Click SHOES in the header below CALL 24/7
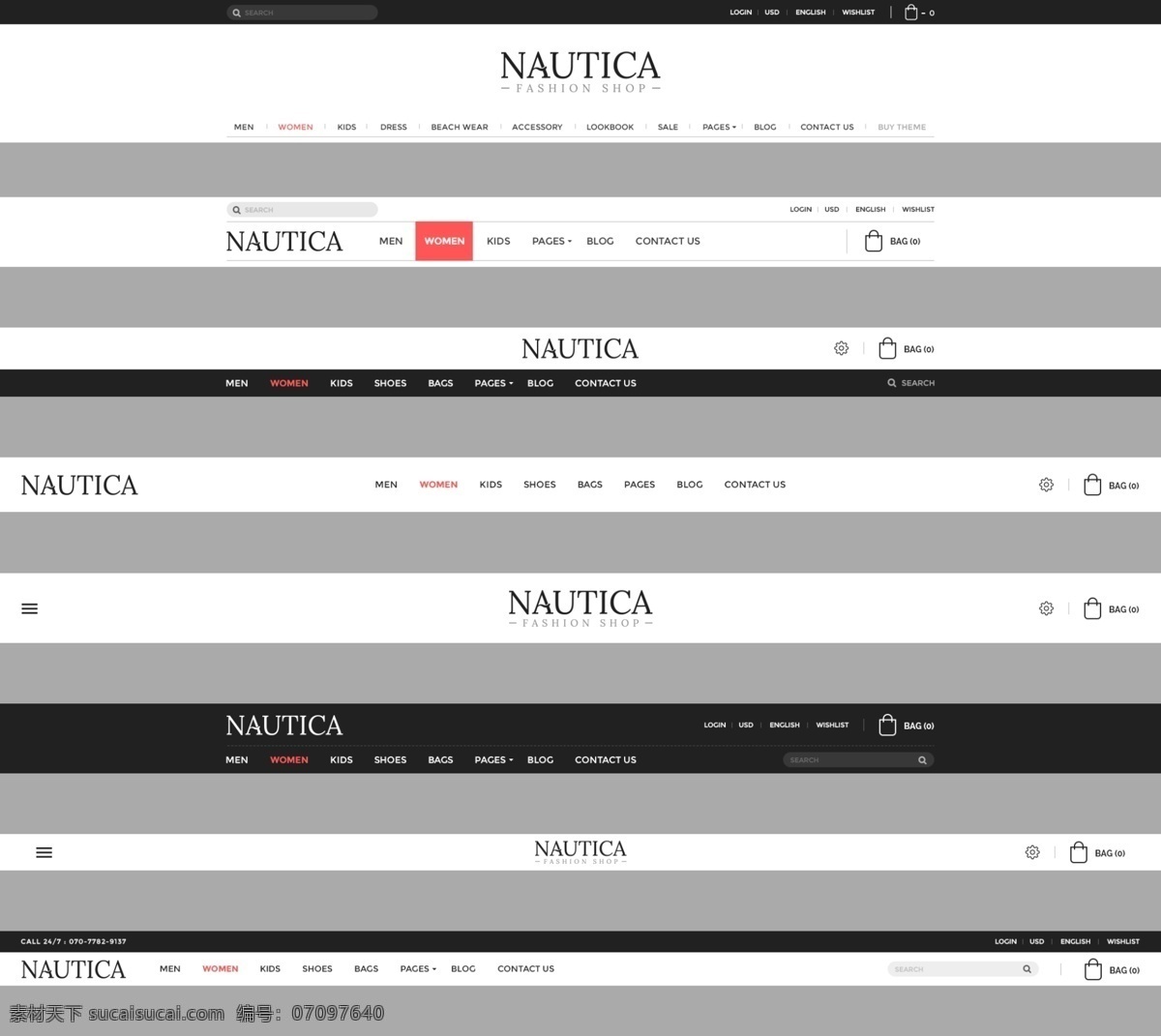This screenshot has width=1161, height=1036. pos(317,968)
